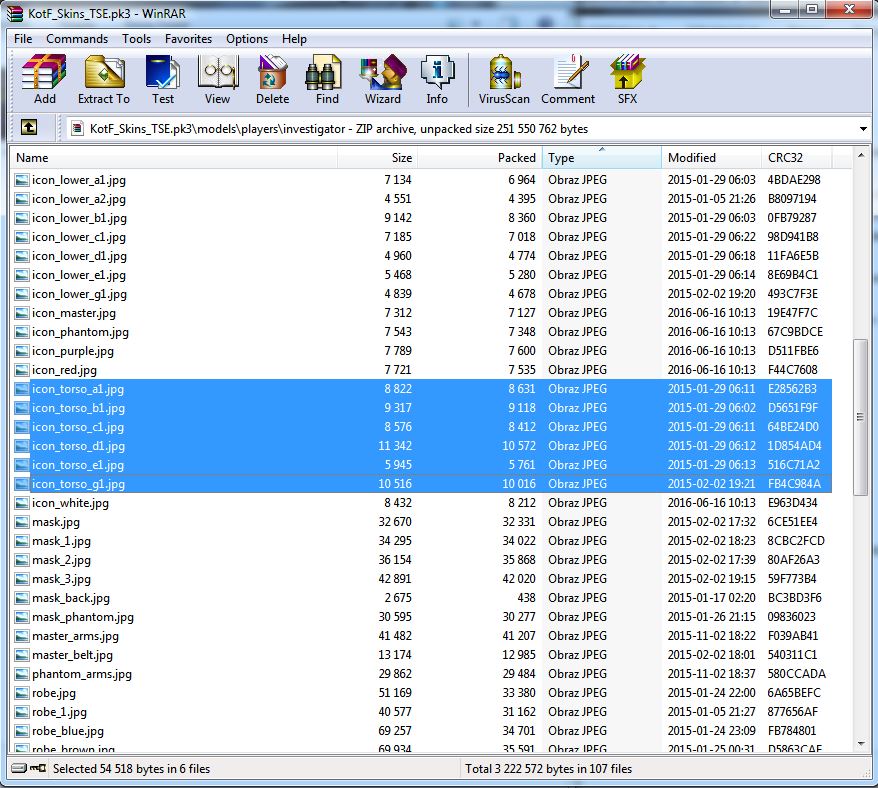Select file master_belt.jpg
Screen dimensions: 878x788
coord(72,655)
